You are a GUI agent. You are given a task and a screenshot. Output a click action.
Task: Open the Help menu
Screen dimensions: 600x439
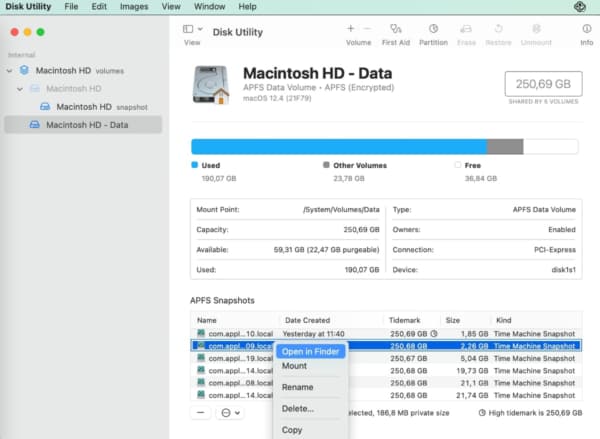point(247,7)
